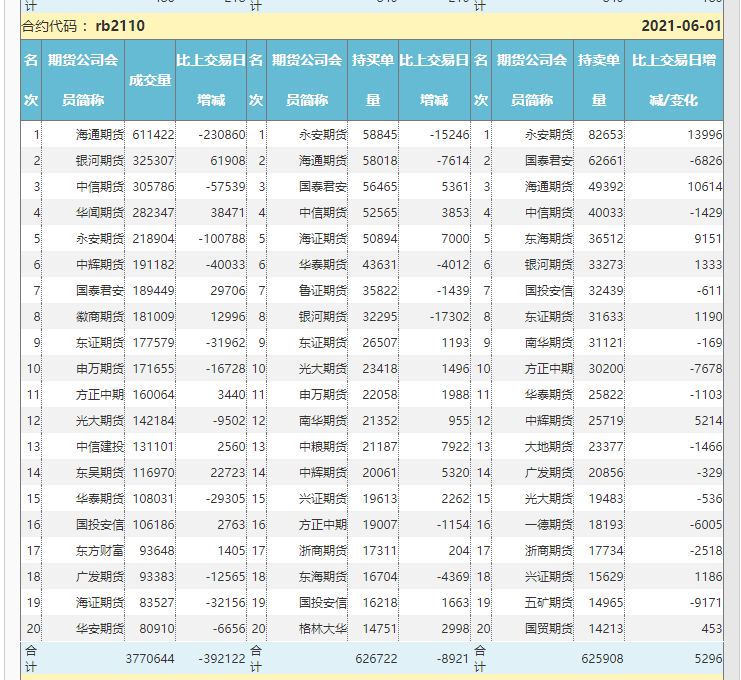Click the 比上交易日增减/变化 column header
Viewport: 741px width, 680px height.
(x=674, y=80)
